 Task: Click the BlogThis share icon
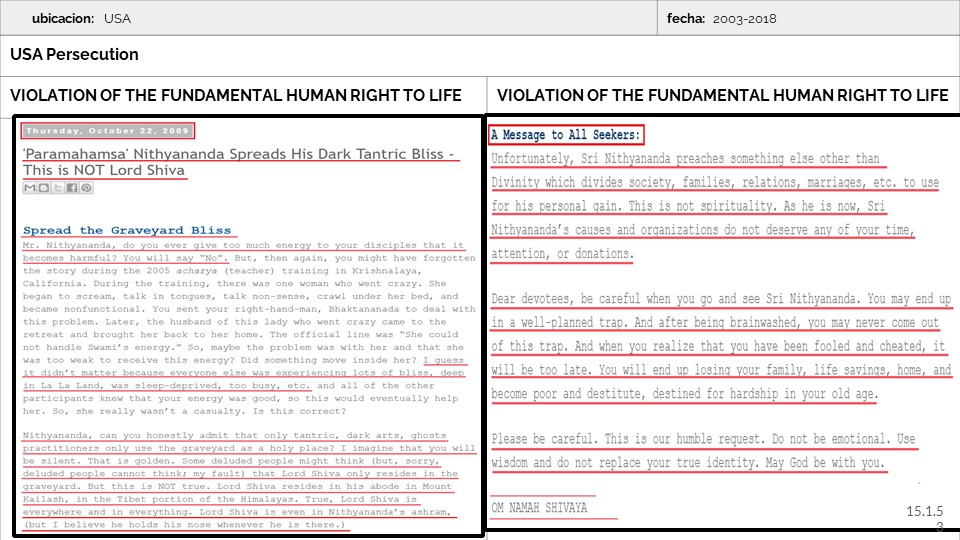[x=43, y=188]
